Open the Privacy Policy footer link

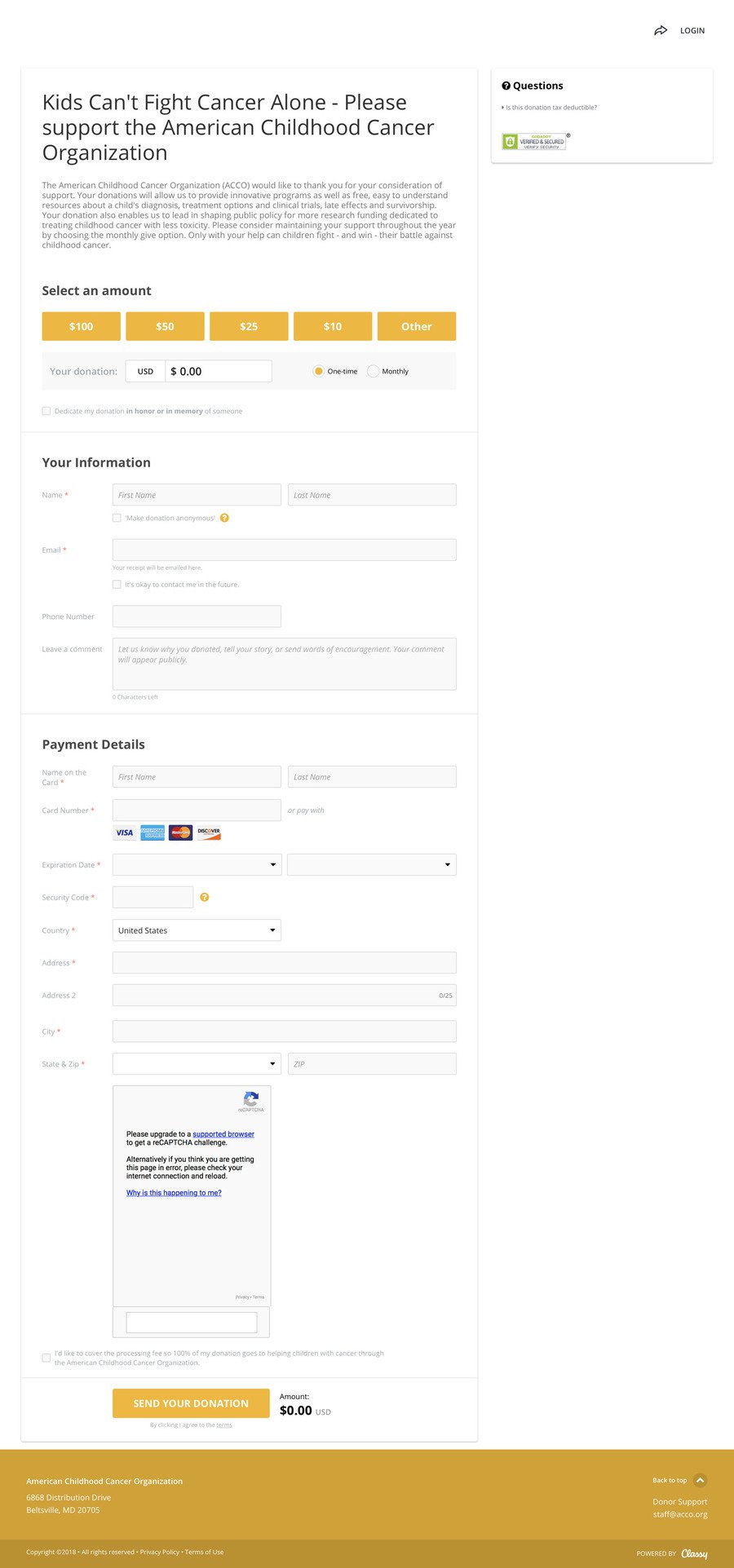pyautogui.click(x=160, y=1552)
